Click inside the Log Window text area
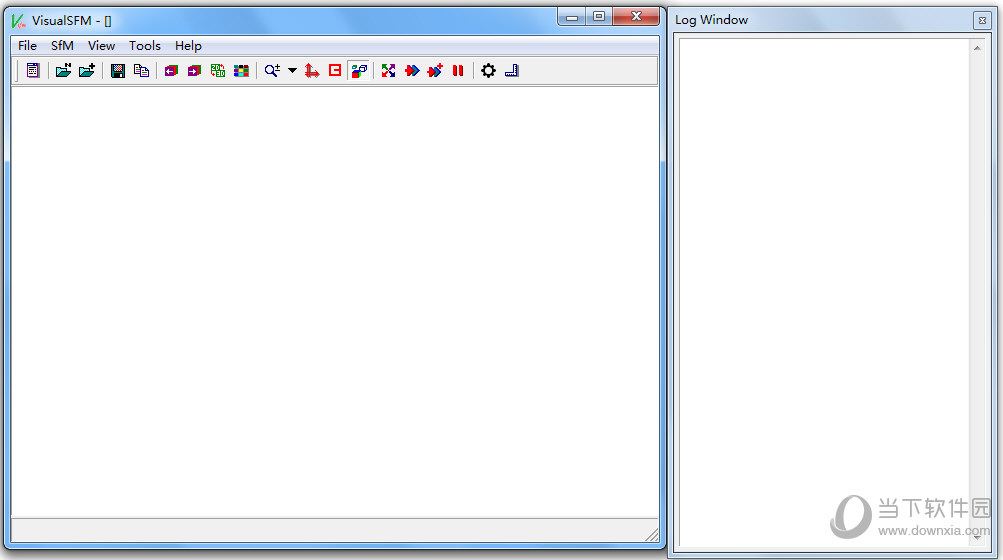 pyautogui.click(x=824, y=291)
